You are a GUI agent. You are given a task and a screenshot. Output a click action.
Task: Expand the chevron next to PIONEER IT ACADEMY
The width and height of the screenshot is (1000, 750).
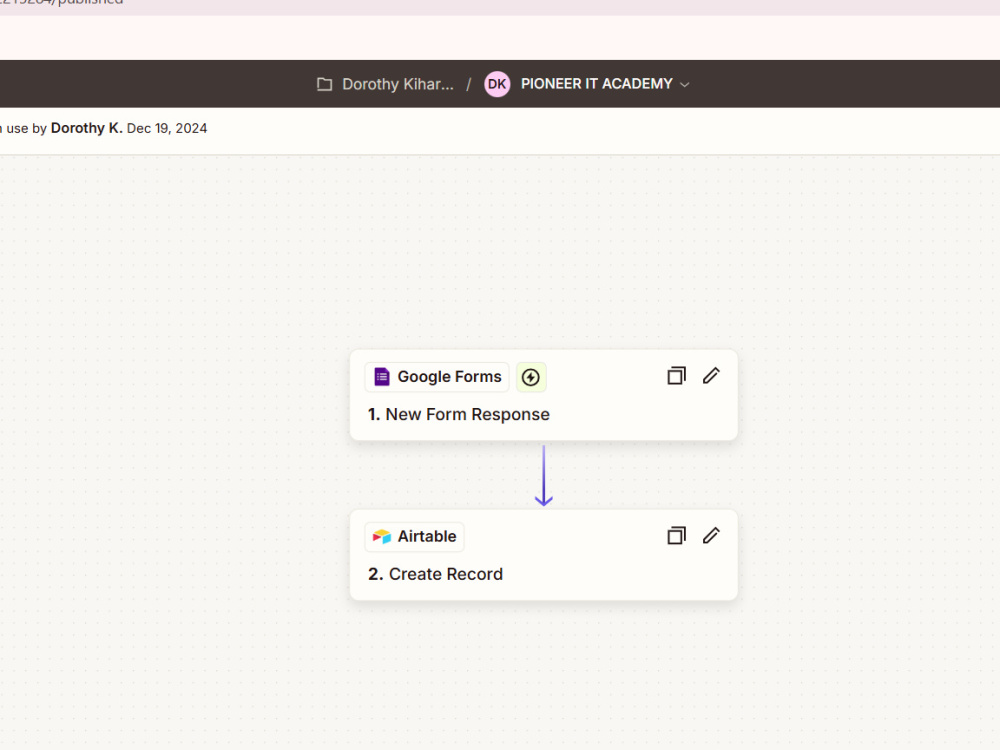pyautogui.click(x=685, y=85)
